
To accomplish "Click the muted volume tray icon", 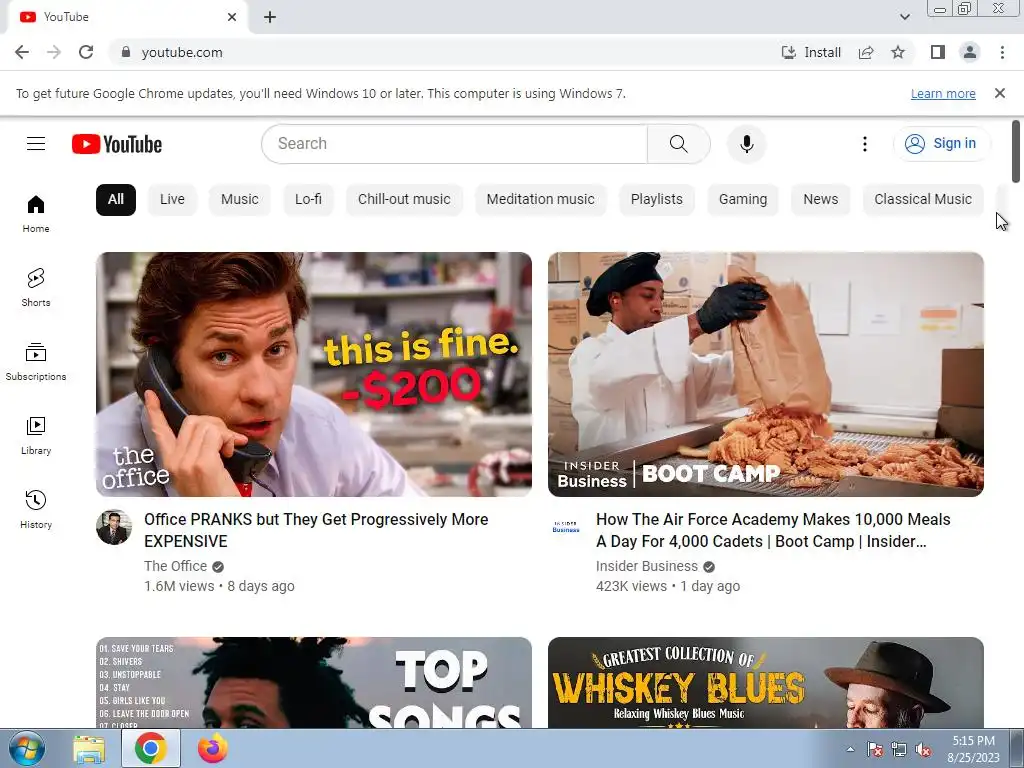I will click(923, 750).
